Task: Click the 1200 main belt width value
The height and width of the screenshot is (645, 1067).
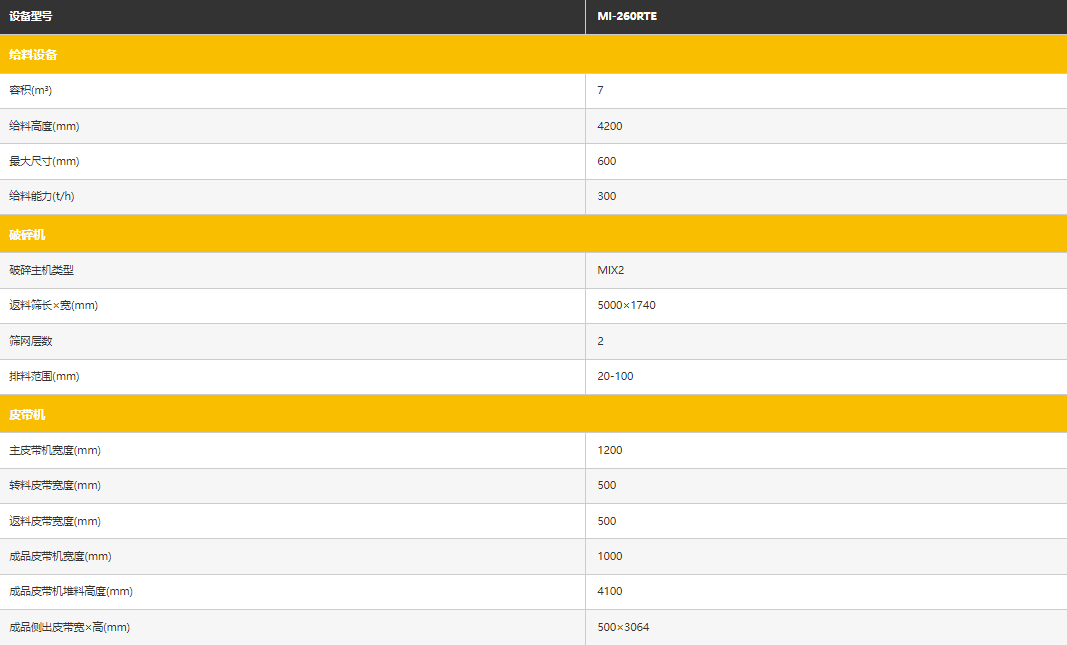Action: pyautogui.click(x=609, y=450)
